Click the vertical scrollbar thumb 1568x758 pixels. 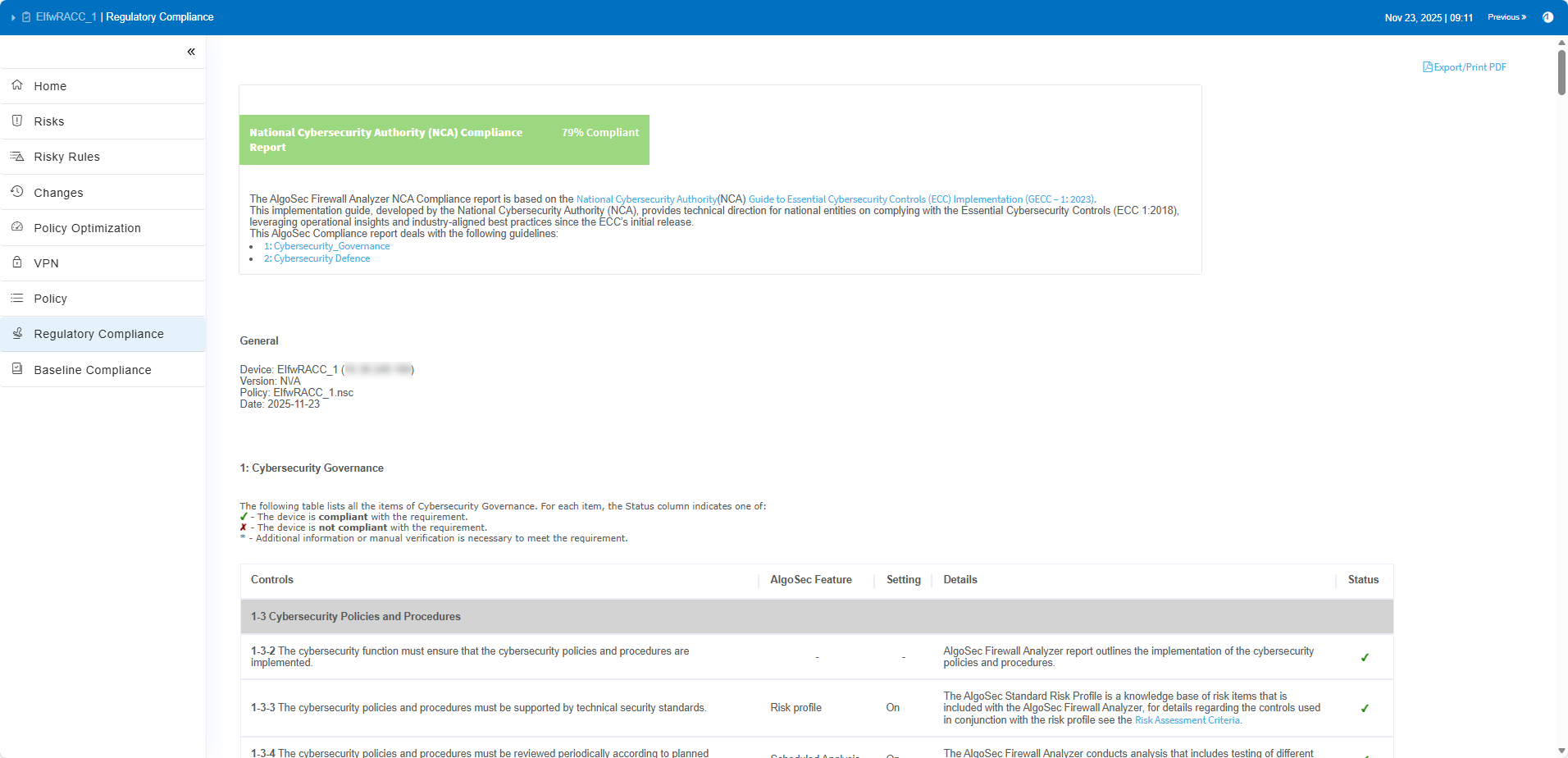(1561, 72)
